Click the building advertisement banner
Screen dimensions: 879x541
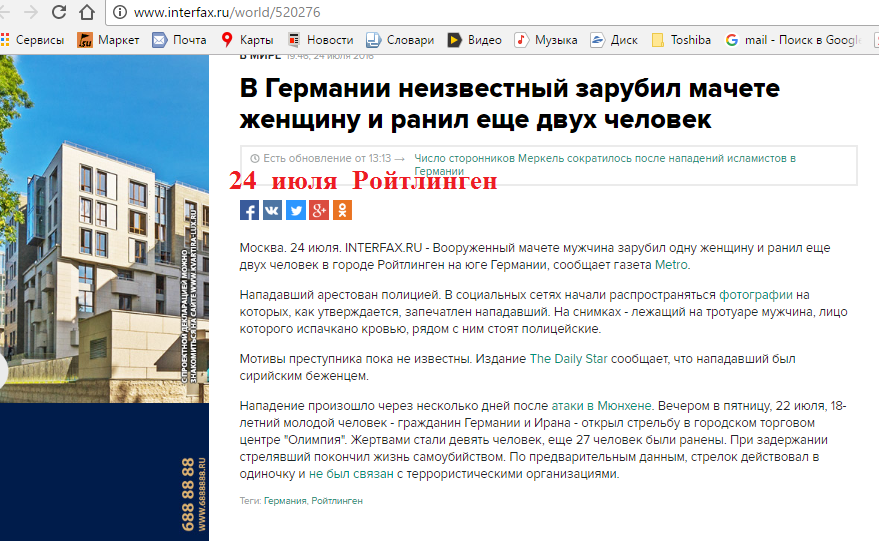(x=104, y=229)
